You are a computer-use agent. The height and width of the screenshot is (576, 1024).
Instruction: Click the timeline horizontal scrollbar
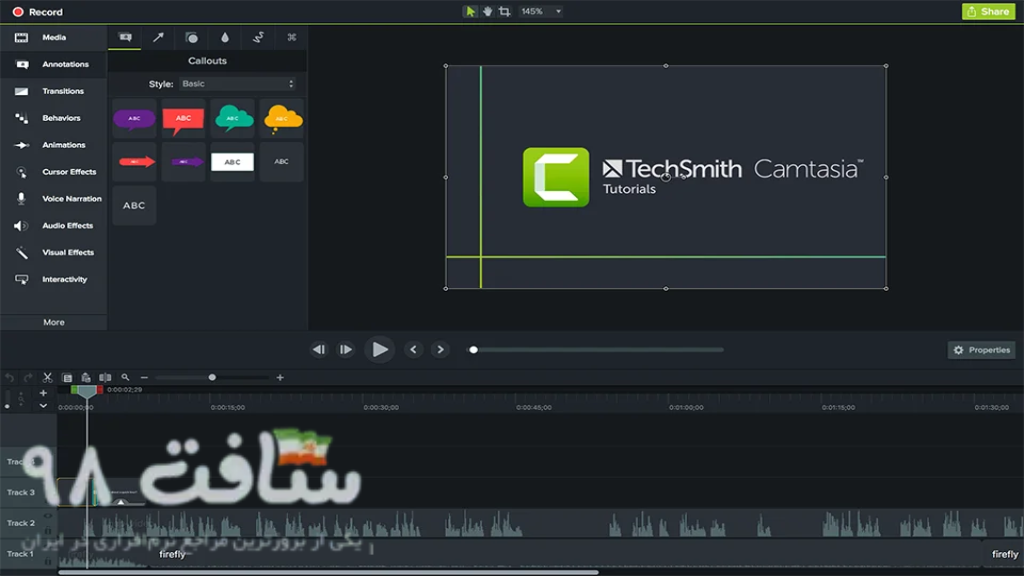pos(328,572)
